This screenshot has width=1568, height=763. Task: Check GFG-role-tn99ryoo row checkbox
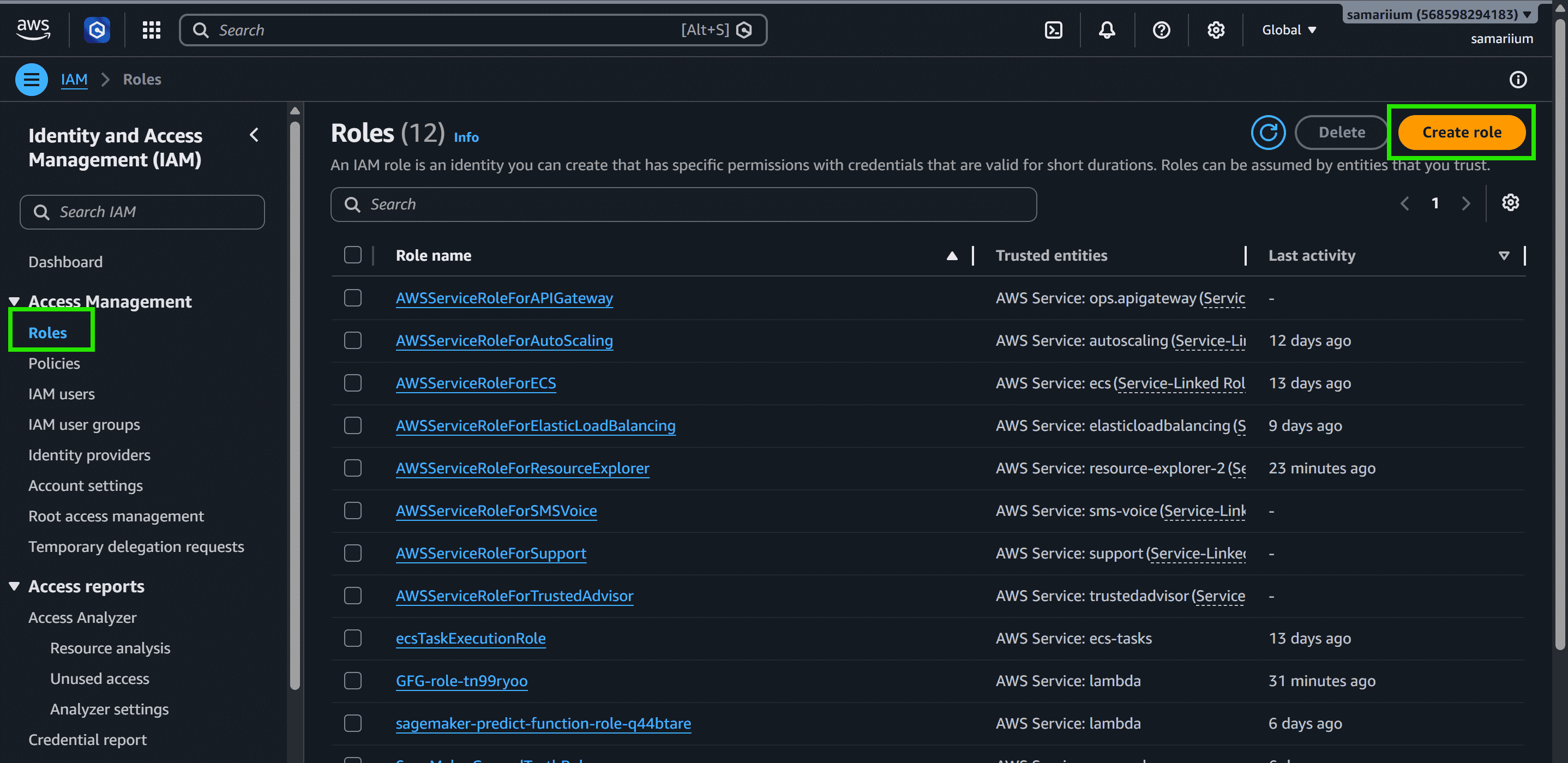tap(352, 681)
